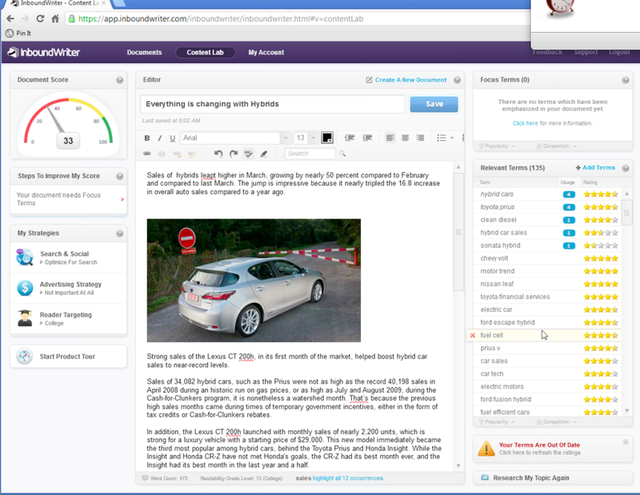Dismiss the Terms Are Out Of Date notice
This screenshot has width=640, height=495.
tap(625, 442)
